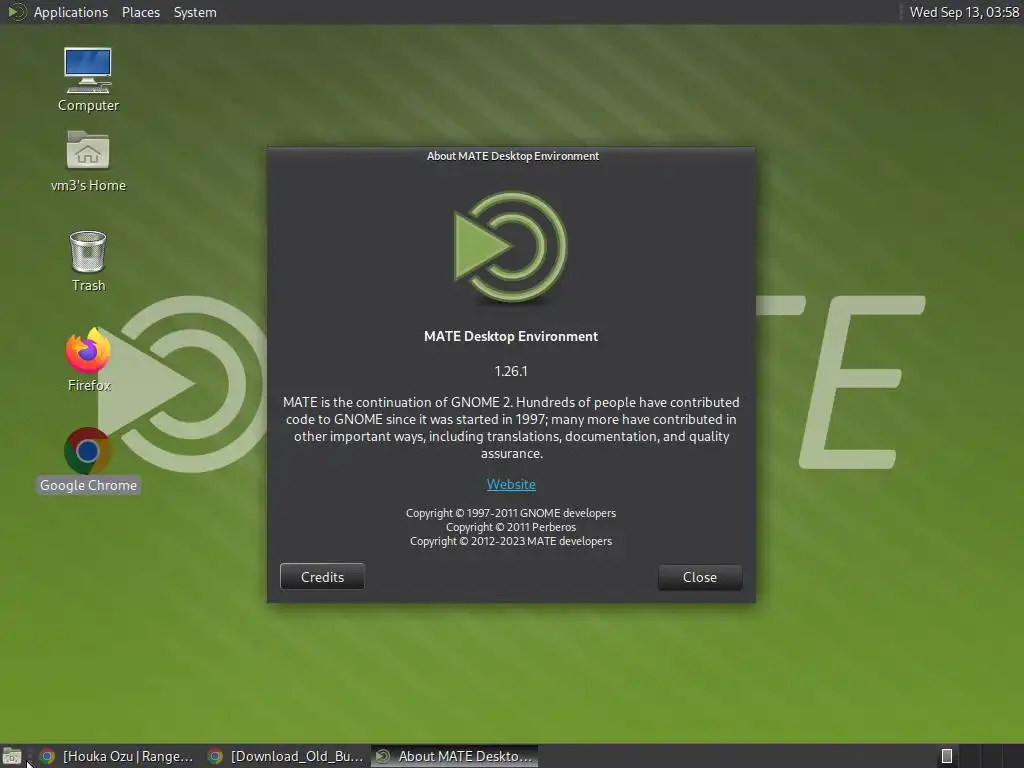Click 'Copyright © 2011 Perberos' text
The height and width of the screenshot is (768, 1024).
511,527
